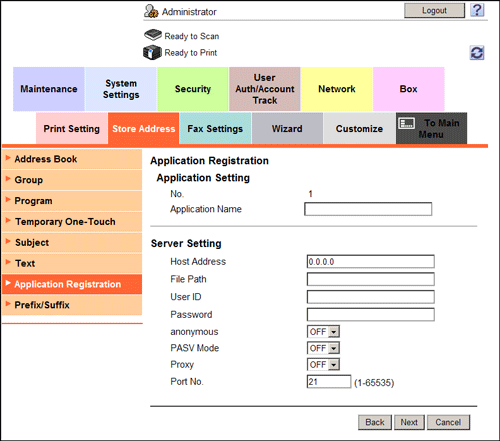Open the Customize tab
Viewport: 500px width, 441px height.
(359, 128)
